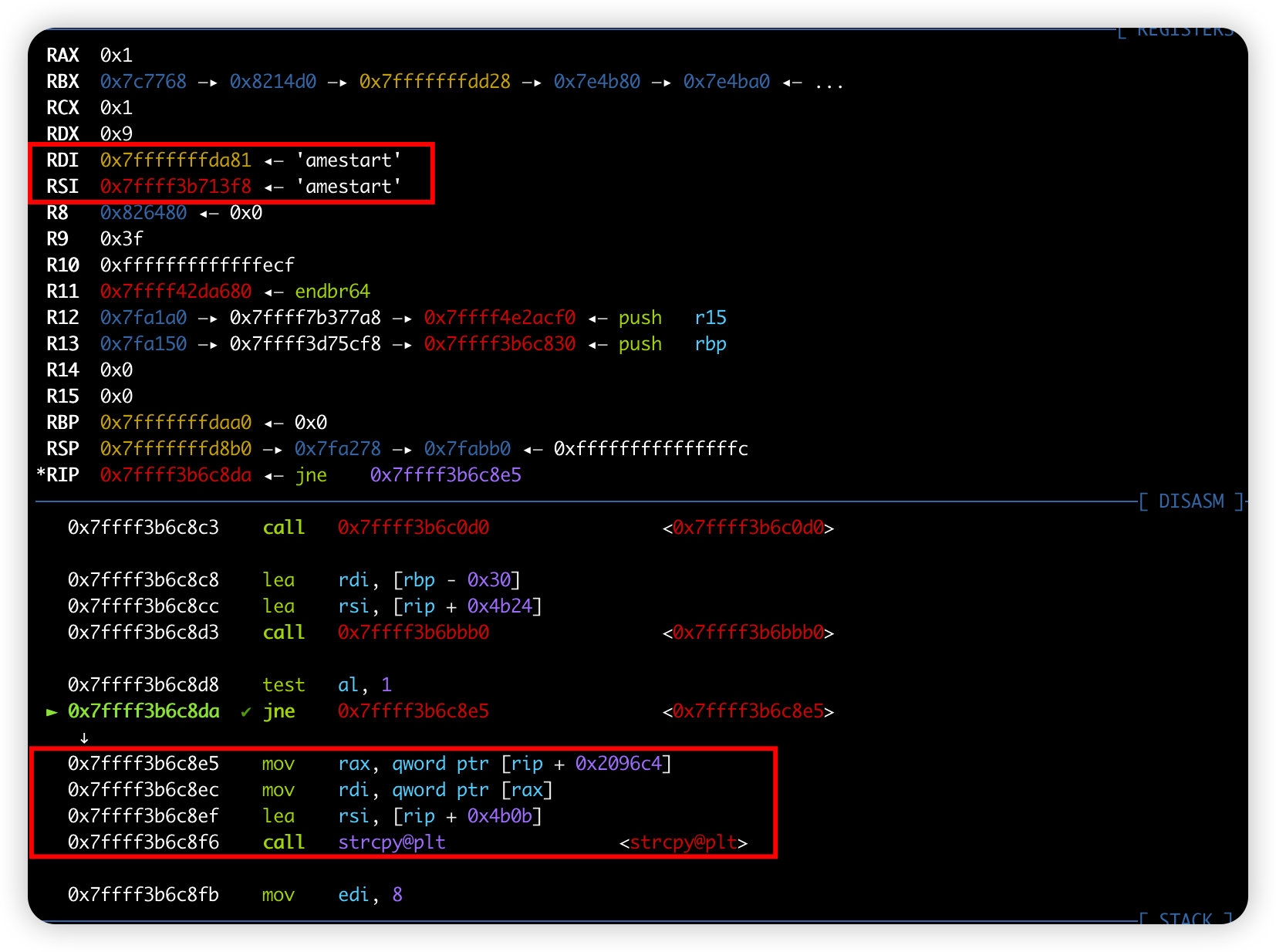Click the left arrow before endbr64
This screenshot has width=1276, height=952.
[274, 292]
